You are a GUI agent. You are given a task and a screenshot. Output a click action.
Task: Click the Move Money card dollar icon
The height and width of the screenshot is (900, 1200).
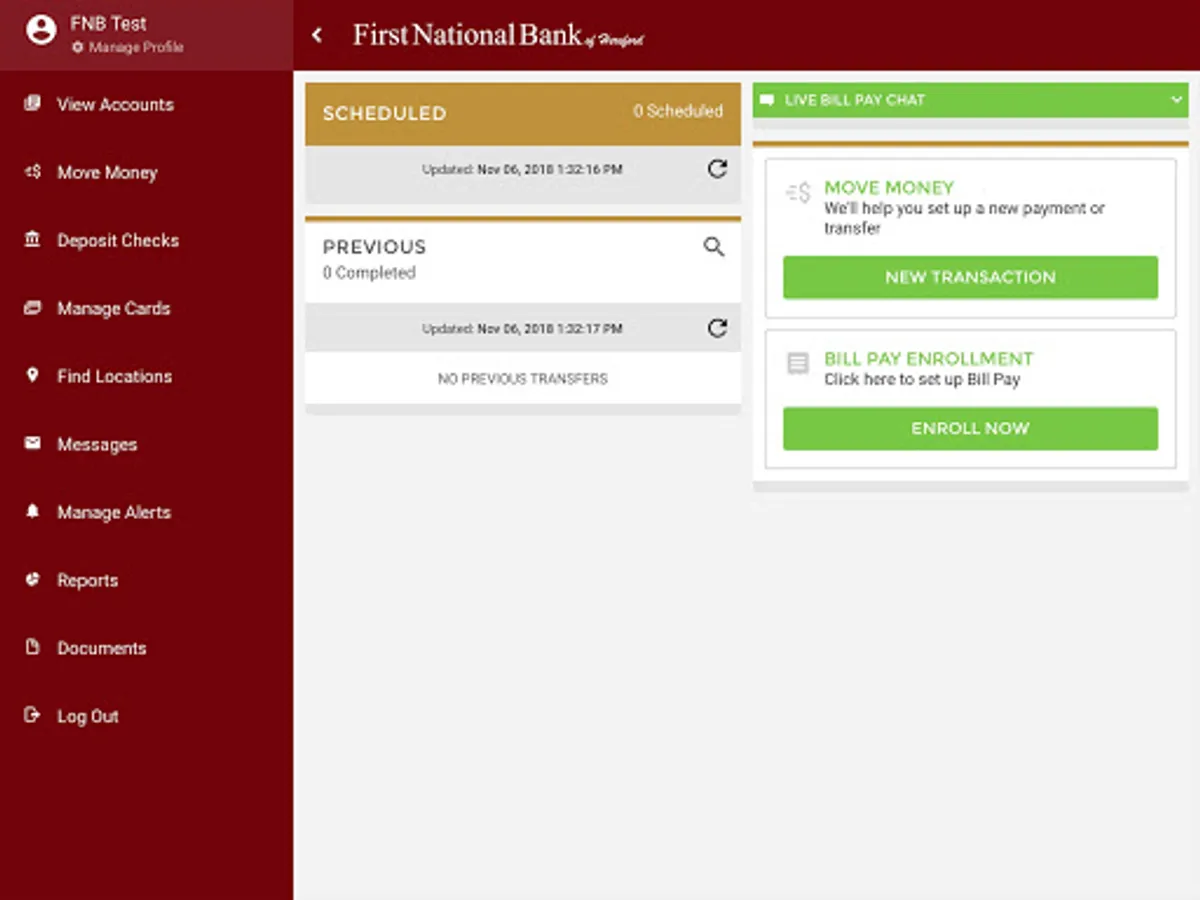pyautogui.click(x=798, y=193)
